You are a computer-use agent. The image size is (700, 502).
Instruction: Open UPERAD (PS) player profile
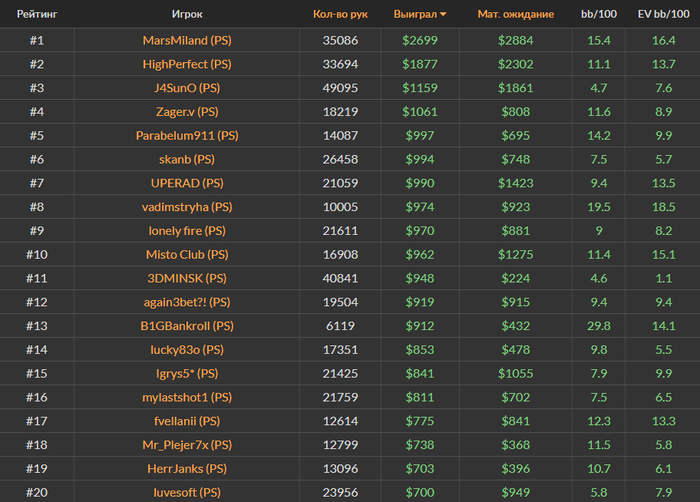187,183
